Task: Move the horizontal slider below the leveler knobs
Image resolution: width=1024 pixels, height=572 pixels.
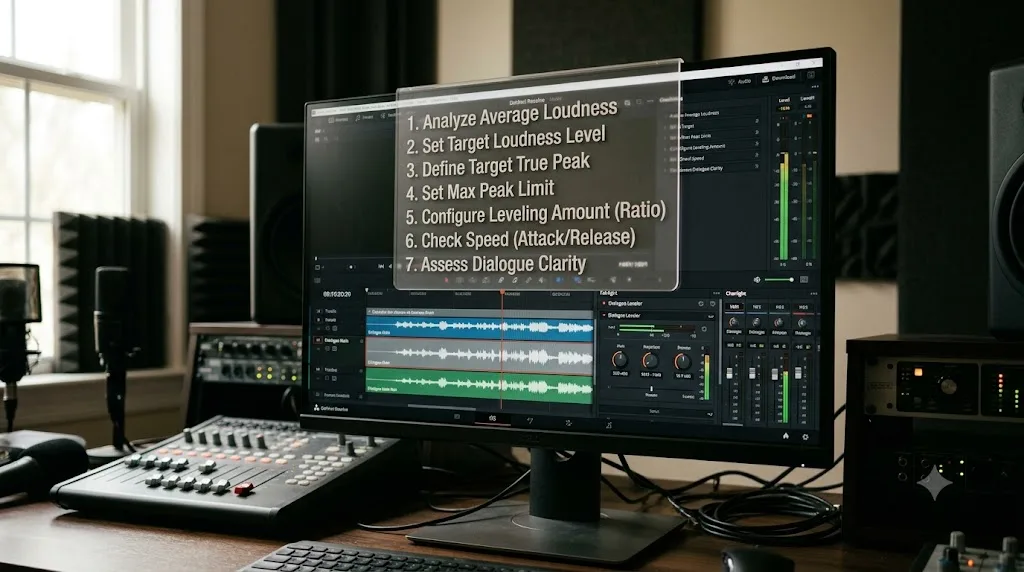Action: 652,389
